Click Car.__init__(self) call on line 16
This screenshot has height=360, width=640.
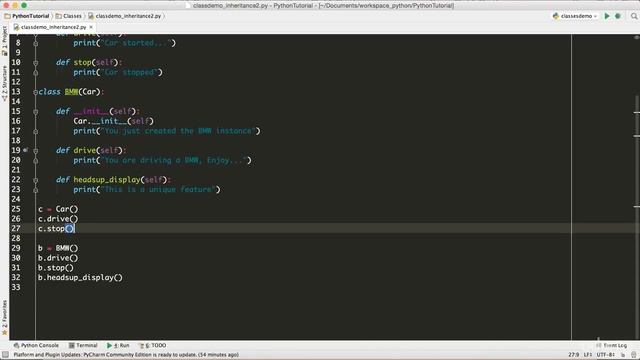pyautogui.click(x=113, y=121)
